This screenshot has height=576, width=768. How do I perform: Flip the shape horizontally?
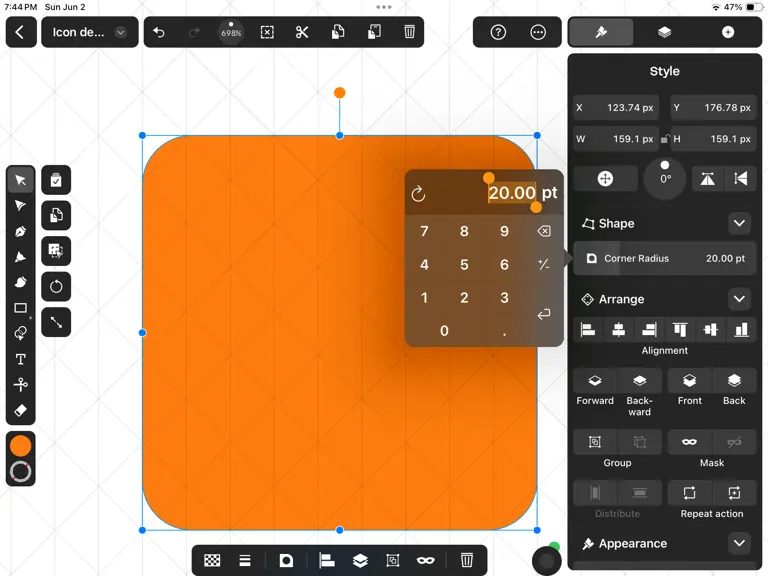tap(707, 179)
